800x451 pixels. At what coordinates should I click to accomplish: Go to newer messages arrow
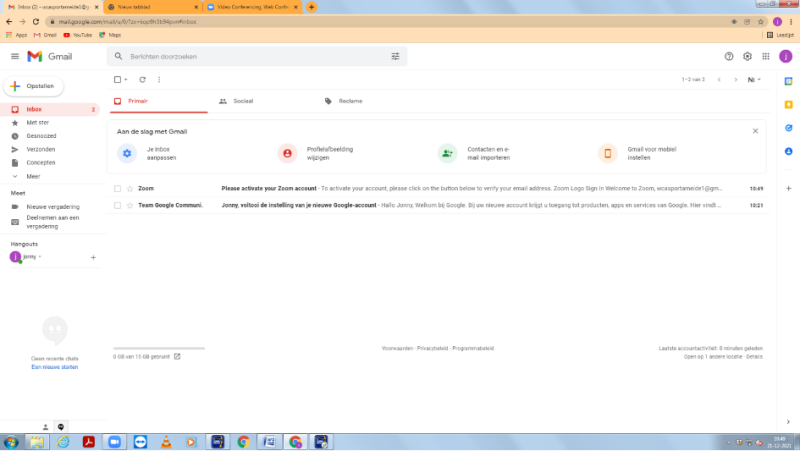click(719, 80)
